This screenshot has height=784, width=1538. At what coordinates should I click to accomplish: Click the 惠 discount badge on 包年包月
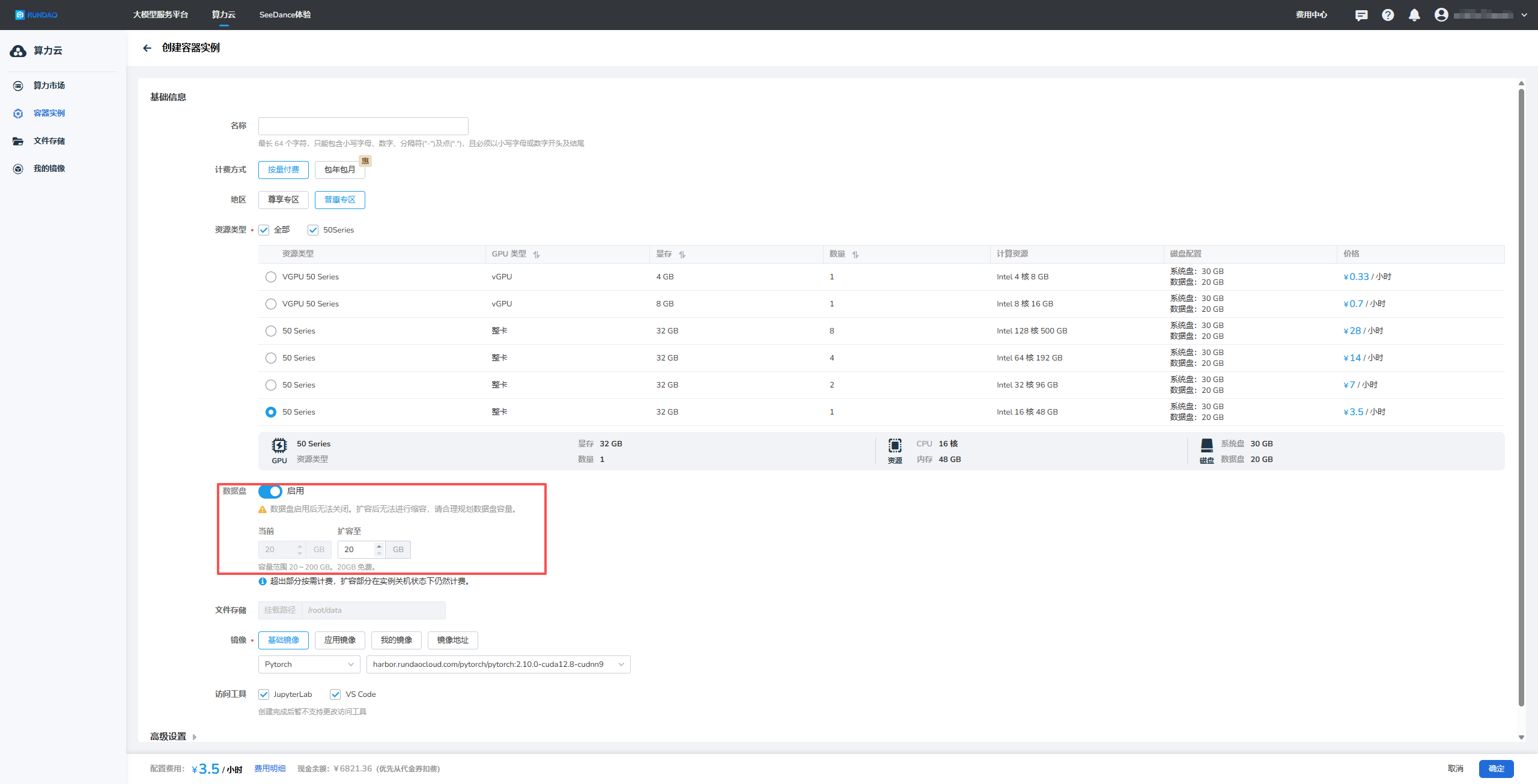(365, 161)
